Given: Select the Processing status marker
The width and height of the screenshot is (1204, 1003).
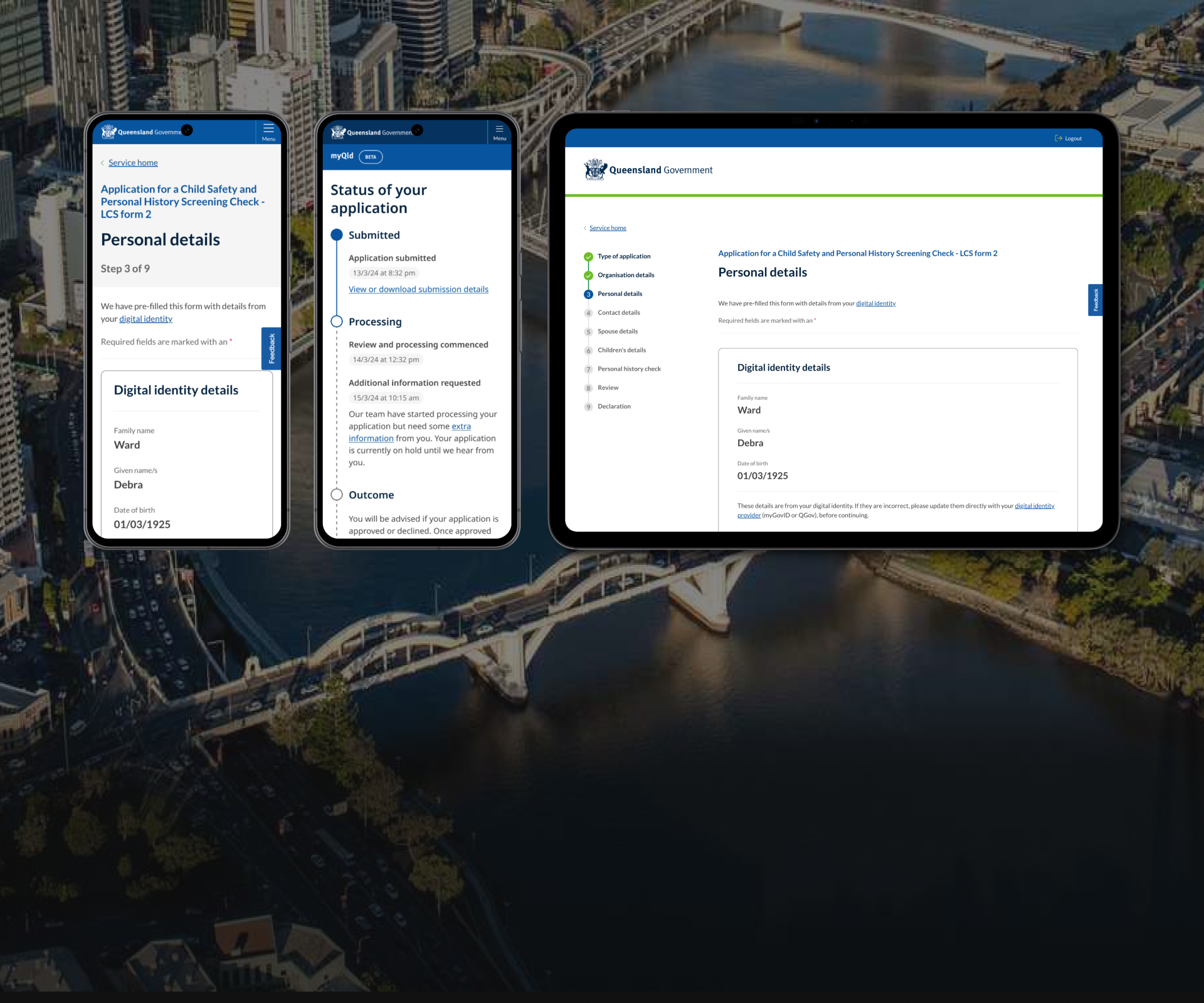Looking at the screenshot, I should (x=337, y=322).
